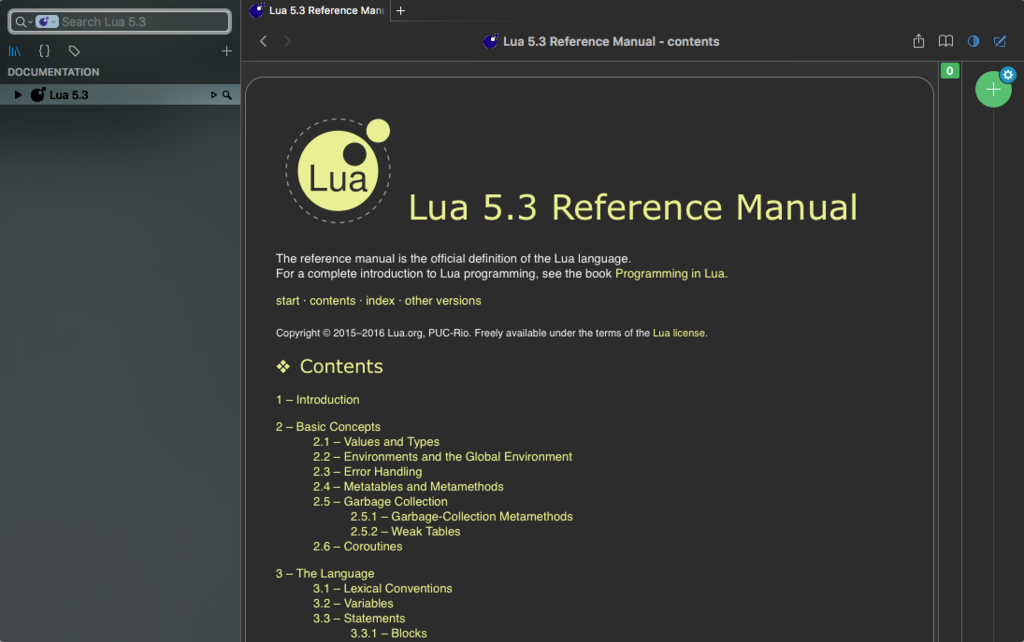Open the Share menu icon
Viewport: 1024px width, 642px height.
[x=918, y=41]
